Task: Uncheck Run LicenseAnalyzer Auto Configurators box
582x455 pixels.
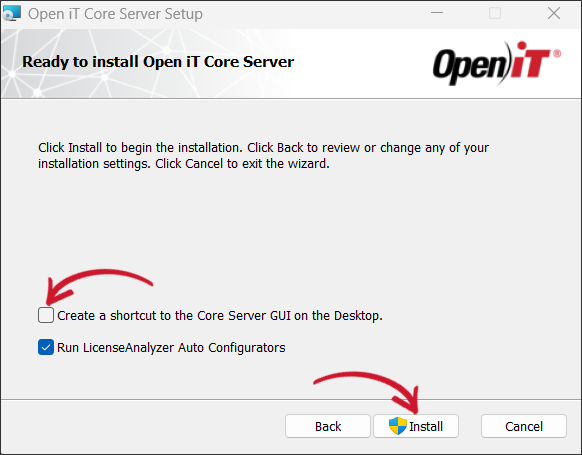Action: [x=46, y=347]
